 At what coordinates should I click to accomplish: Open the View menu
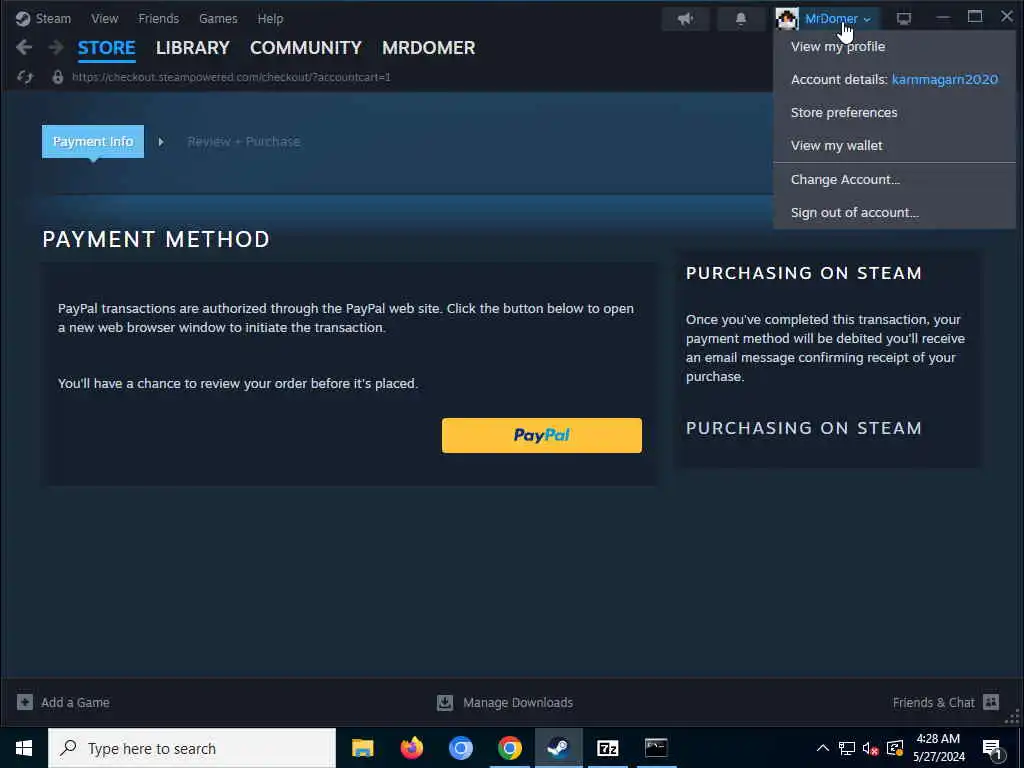point(104,18)
